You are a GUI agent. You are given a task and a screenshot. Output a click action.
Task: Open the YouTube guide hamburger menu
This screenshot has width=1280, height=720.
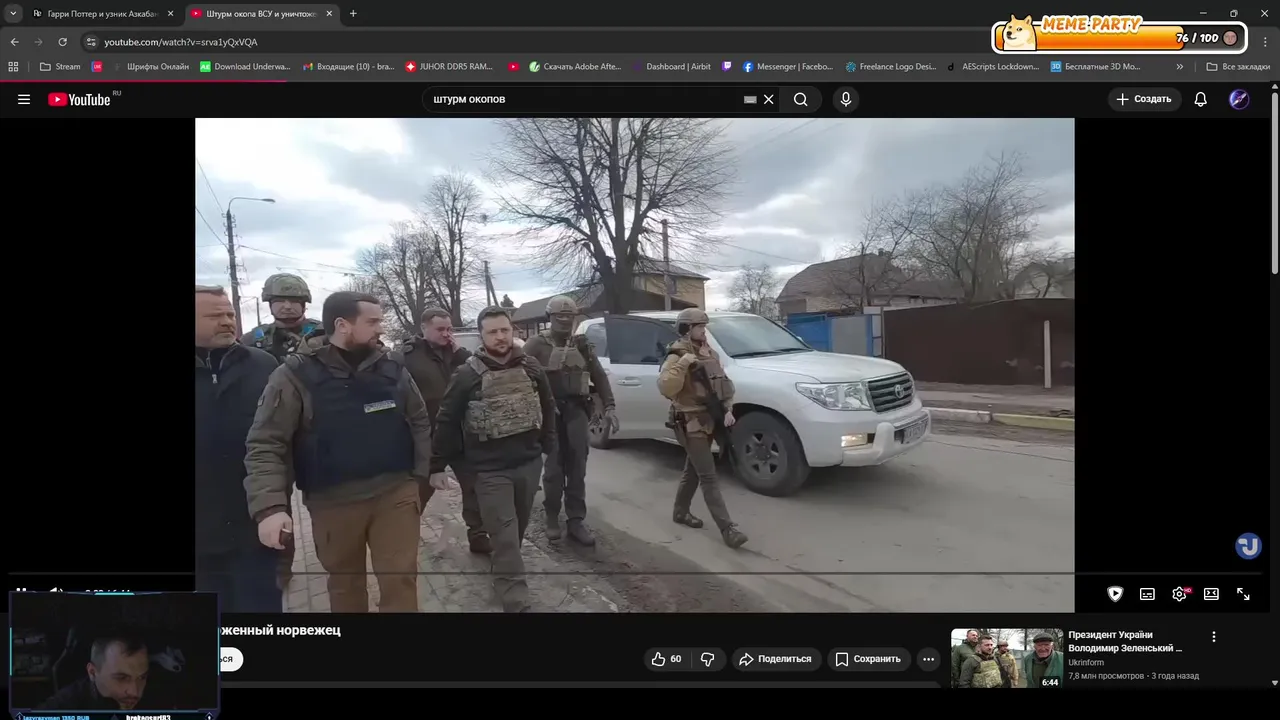pos(24,99)
